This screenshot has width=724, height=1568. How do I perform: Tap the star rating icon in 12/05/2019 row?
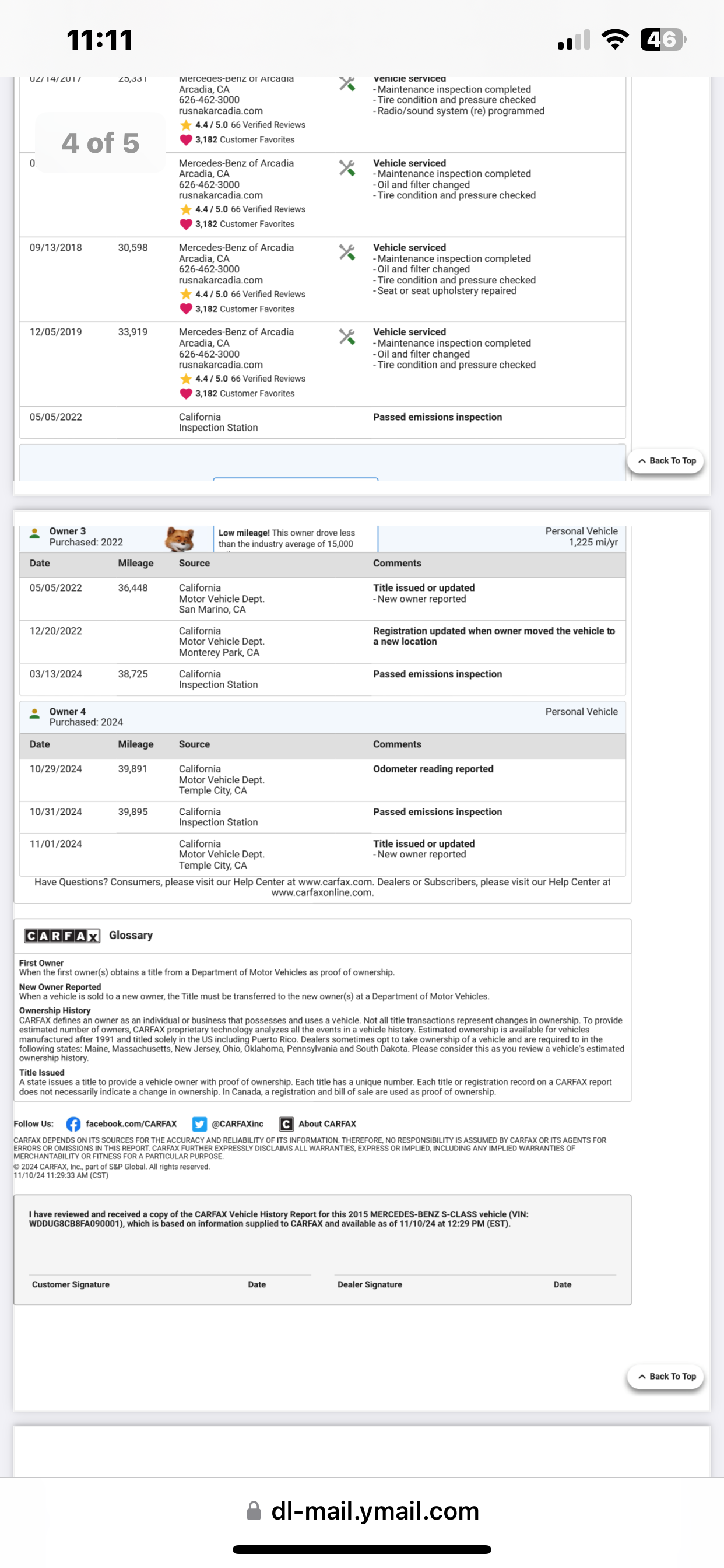(185, 379)
